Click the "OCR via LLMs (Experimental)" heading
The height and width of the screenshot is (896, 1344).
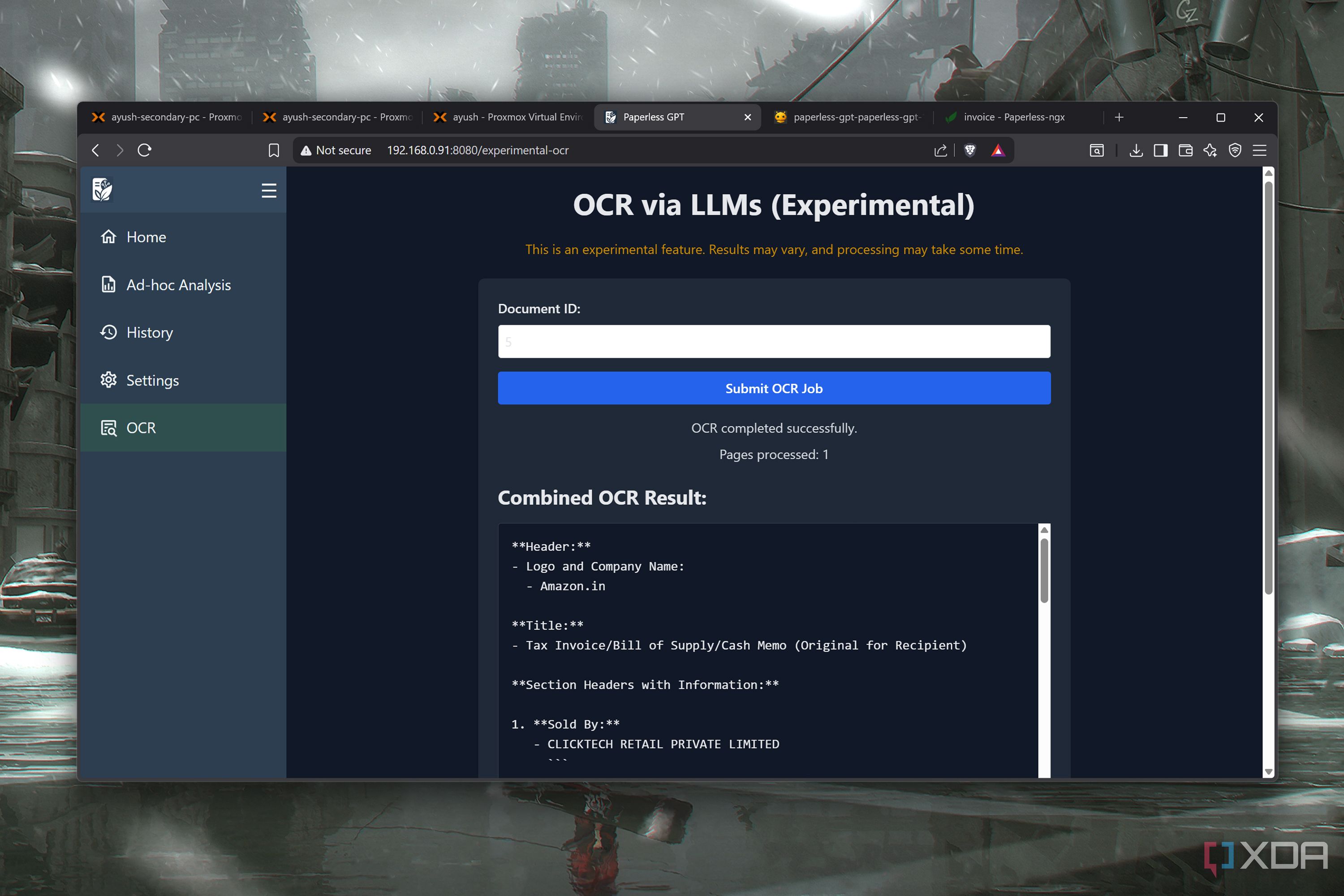pyautogui.click(x=774, y=205)
